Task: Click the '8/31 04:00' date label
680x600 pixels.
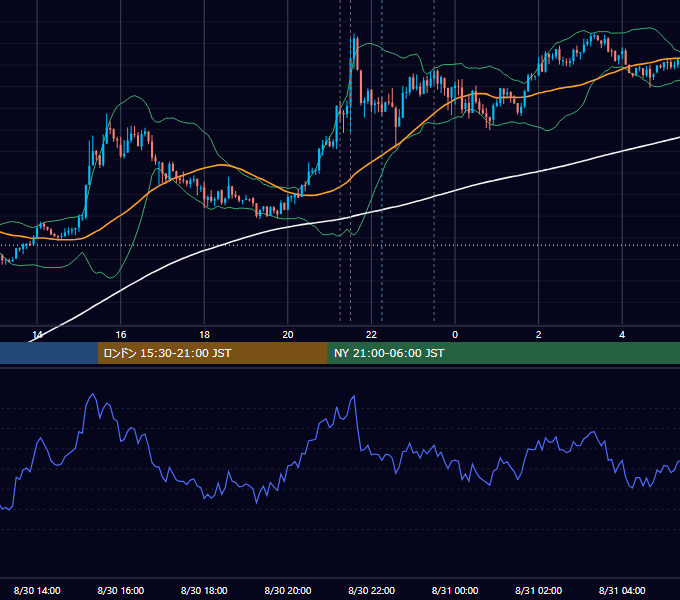Action: (622, 590)
